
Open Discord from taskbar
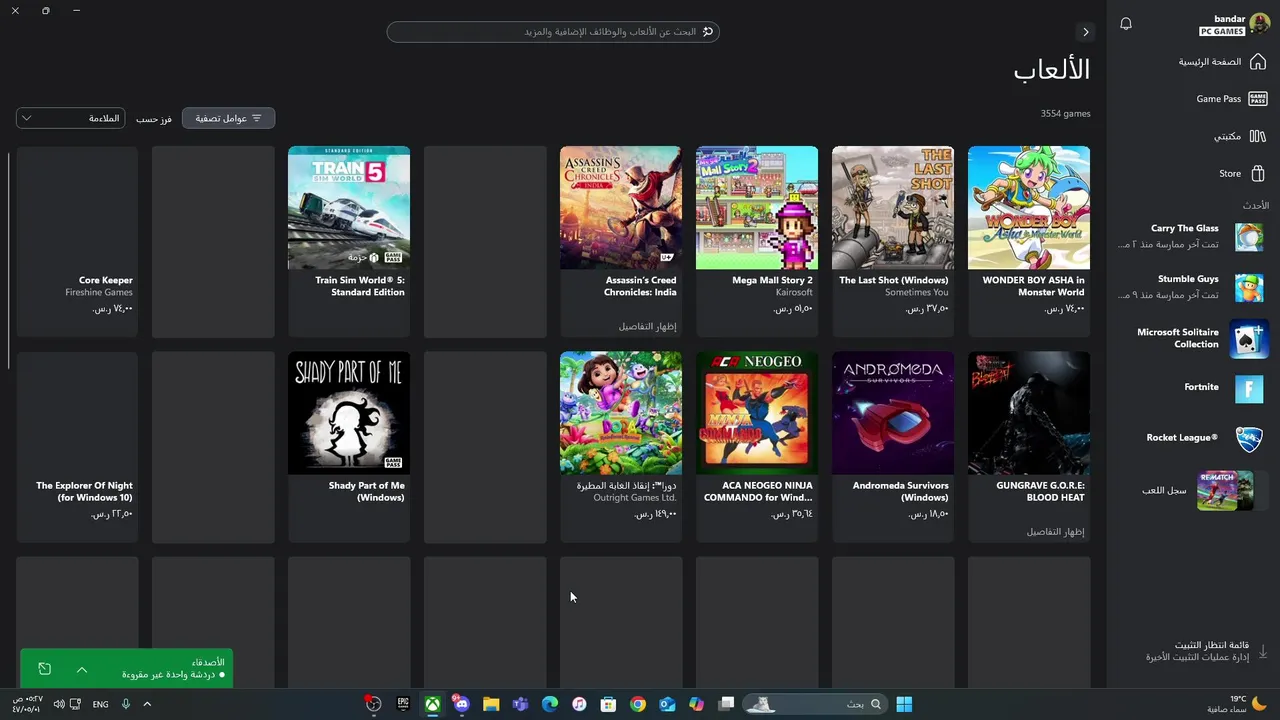click(461, 704)
